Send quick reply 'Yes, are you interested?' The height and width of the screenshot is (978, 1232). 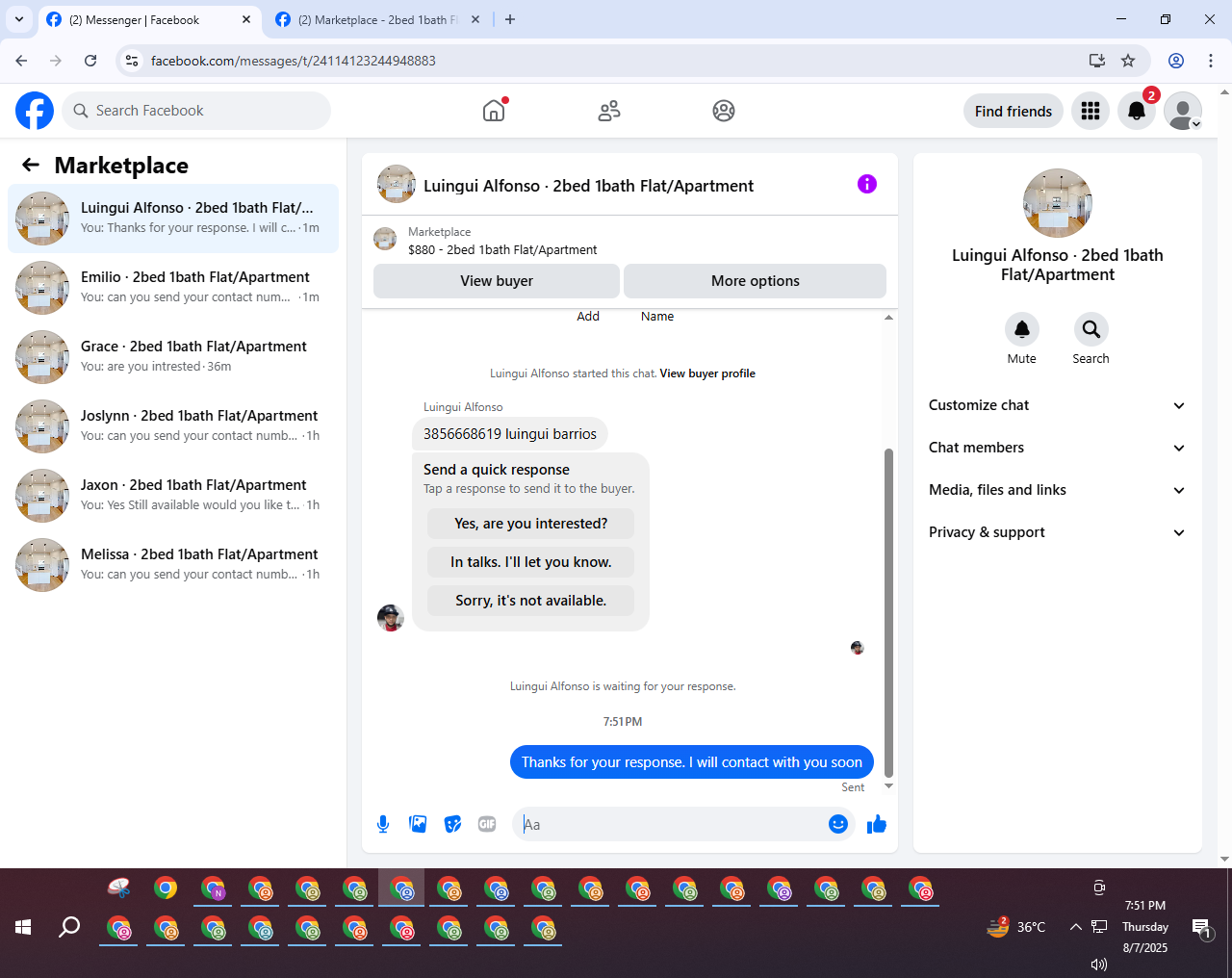point(531,524)
